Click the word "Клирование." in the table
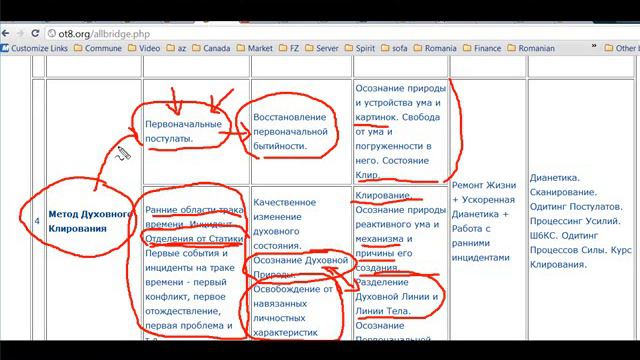The image size is (640, 360). point(383,196)
